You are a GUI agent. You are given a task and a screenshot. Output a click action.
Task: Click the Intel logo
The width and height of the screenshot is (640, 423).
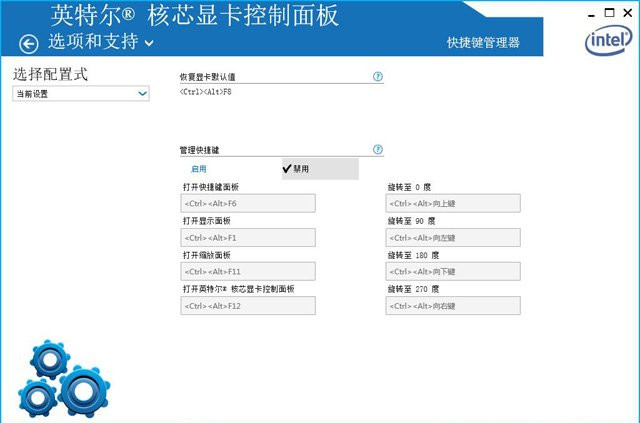[609, 40]
